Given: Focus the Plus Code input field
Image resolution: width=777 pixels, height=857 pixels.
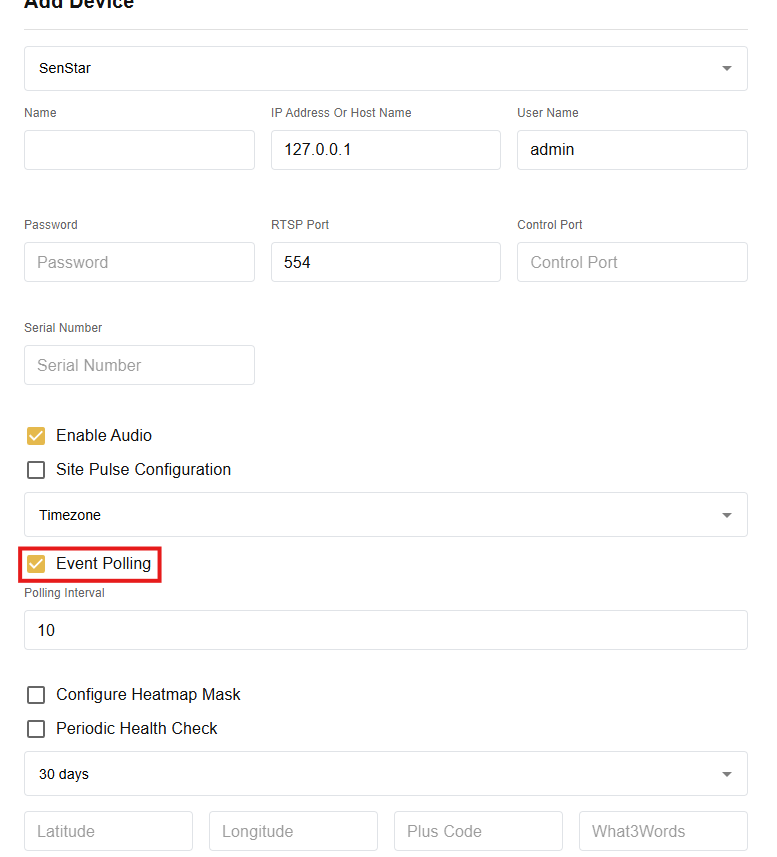Looking at the screenshot, I should tap(478, 831).
